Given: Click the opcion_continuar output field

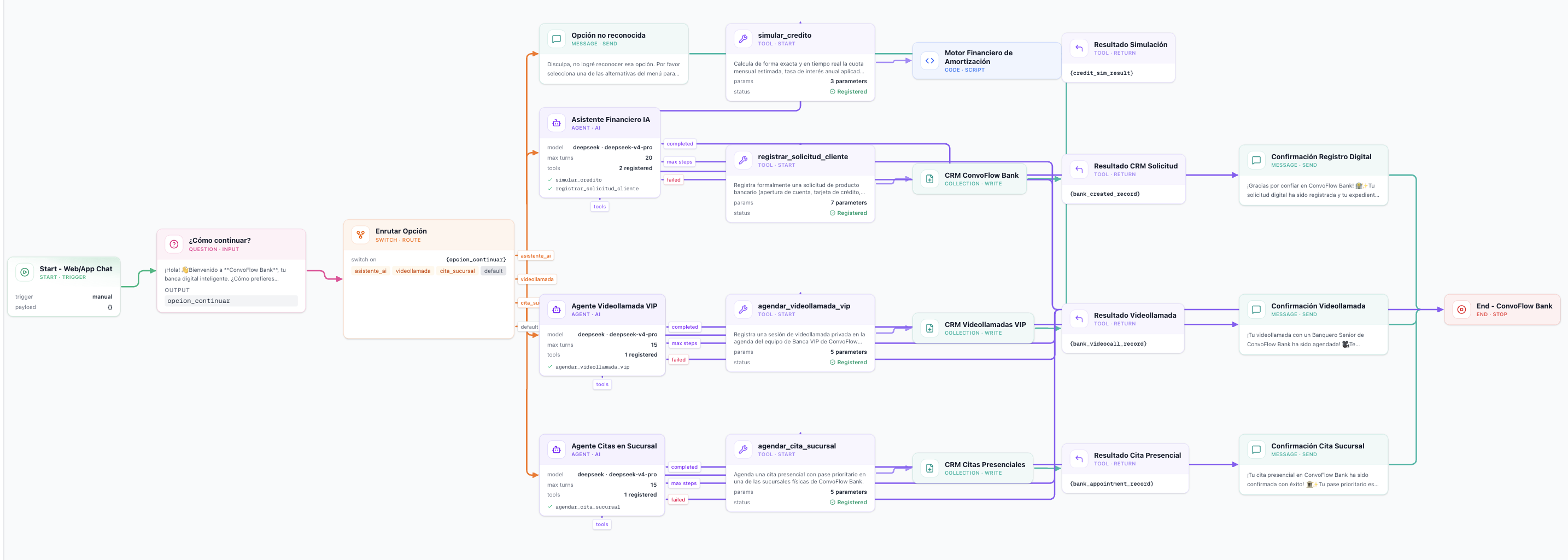Looking at the screenshot, I should [231, 301].
